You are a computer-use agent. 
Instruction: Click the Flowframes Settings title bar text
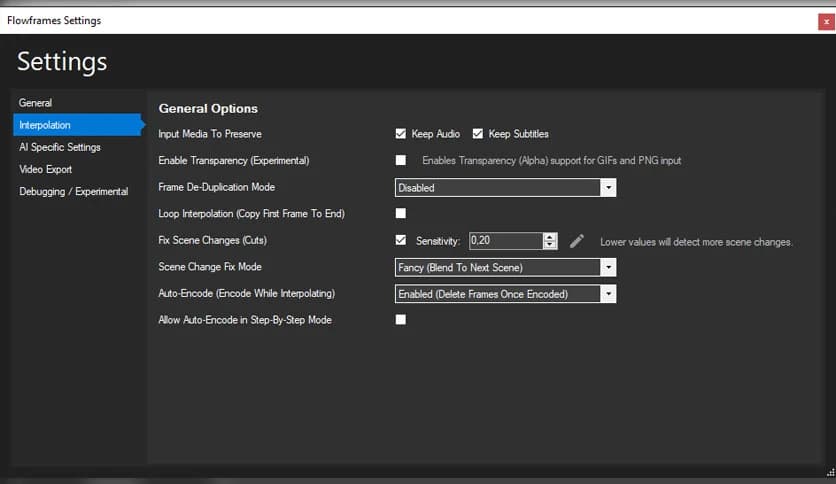click(54, 21)
